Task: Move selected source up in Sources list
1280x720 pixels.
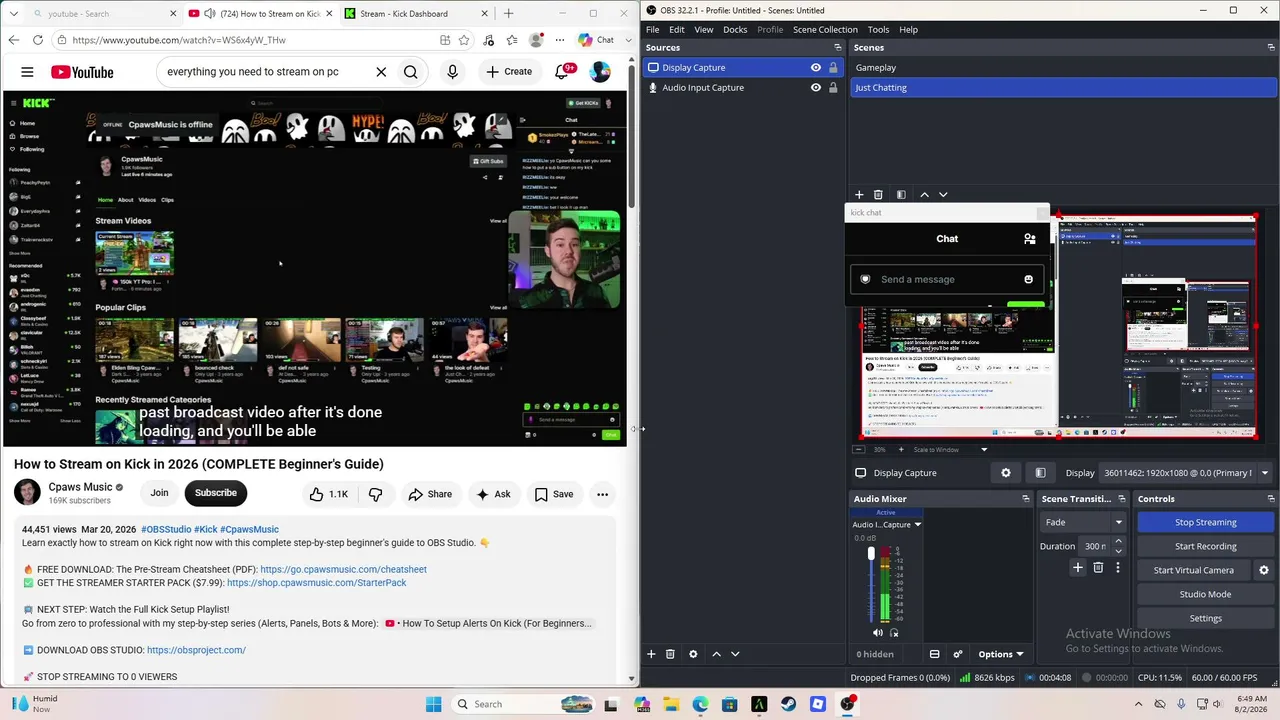Action: coord(716,654)
